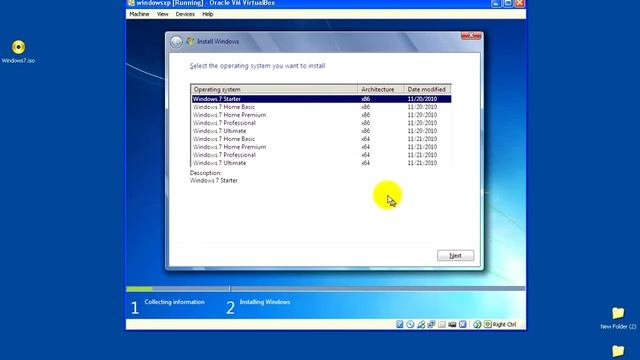Open the Devices menu

(185, 14)
